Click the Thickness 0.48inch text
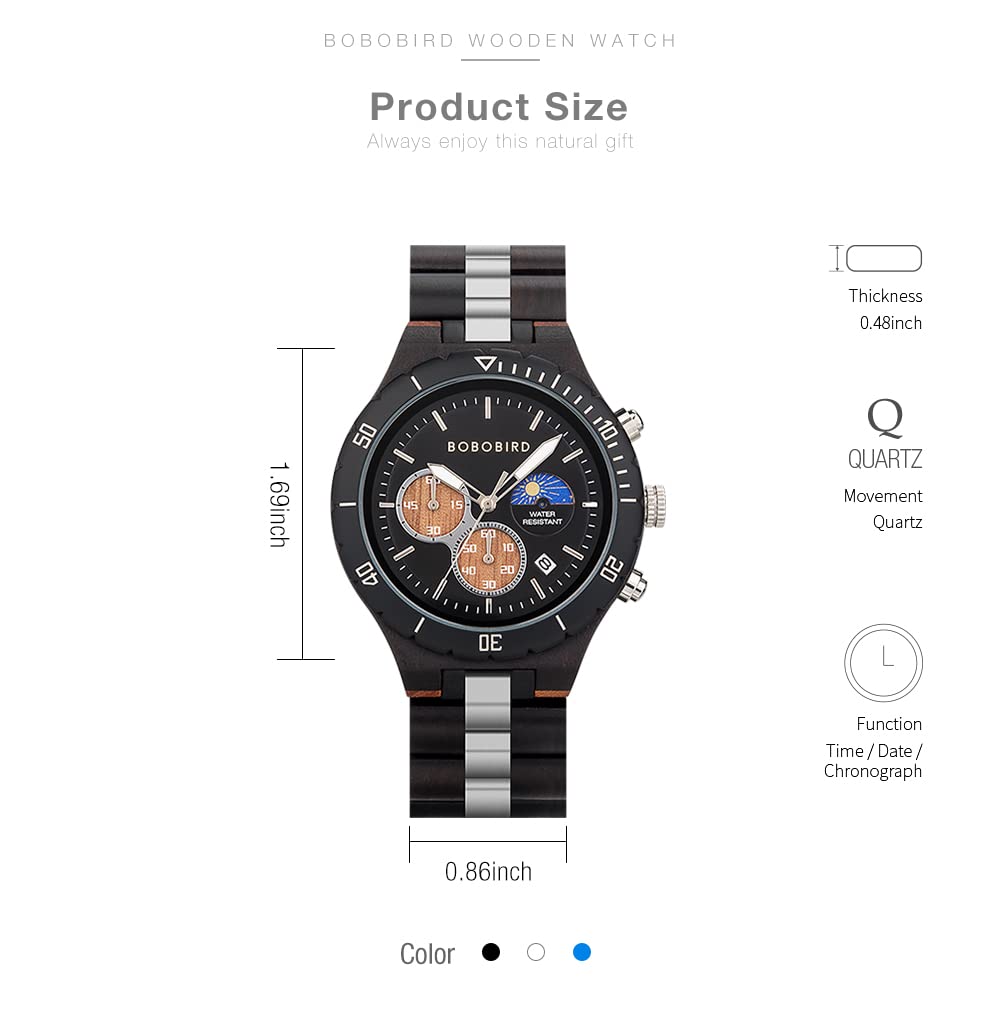 coord(886,309)
